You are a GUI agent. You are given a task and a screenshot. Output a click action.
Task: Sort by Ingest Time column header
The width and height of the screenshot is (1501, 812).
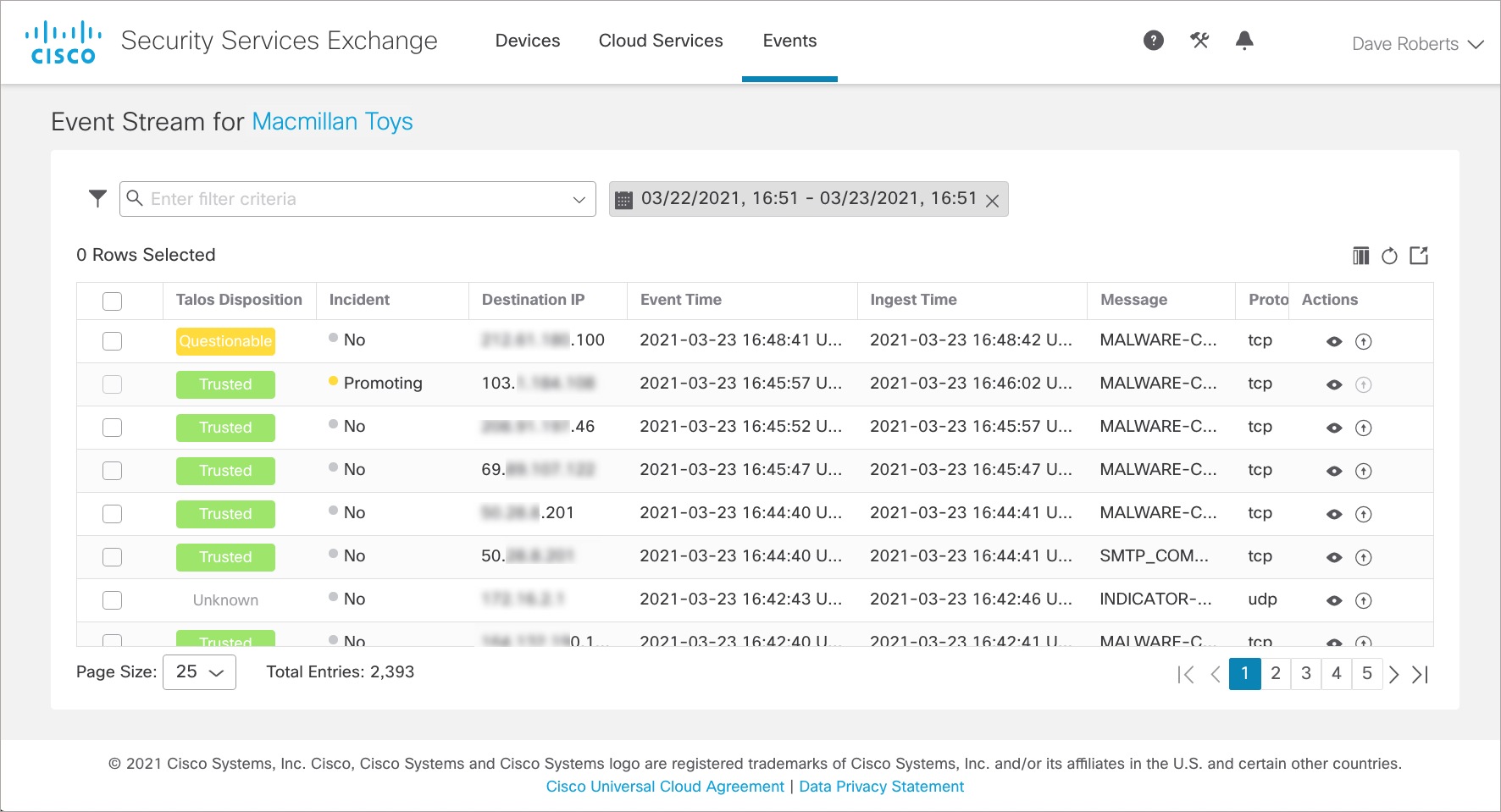(913, 300)
